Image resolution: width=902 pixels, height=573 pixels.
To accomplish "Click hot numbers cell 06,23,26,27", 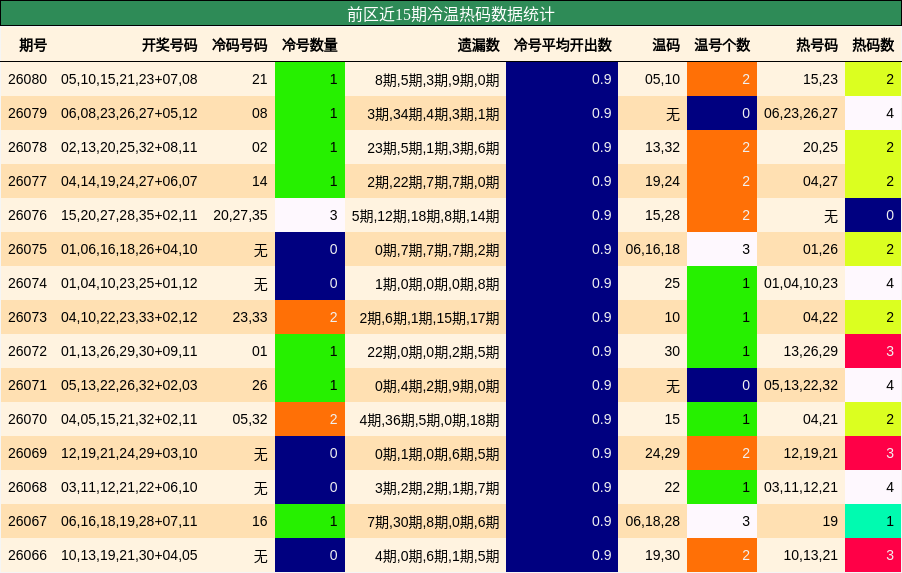I will coord(801,113).
